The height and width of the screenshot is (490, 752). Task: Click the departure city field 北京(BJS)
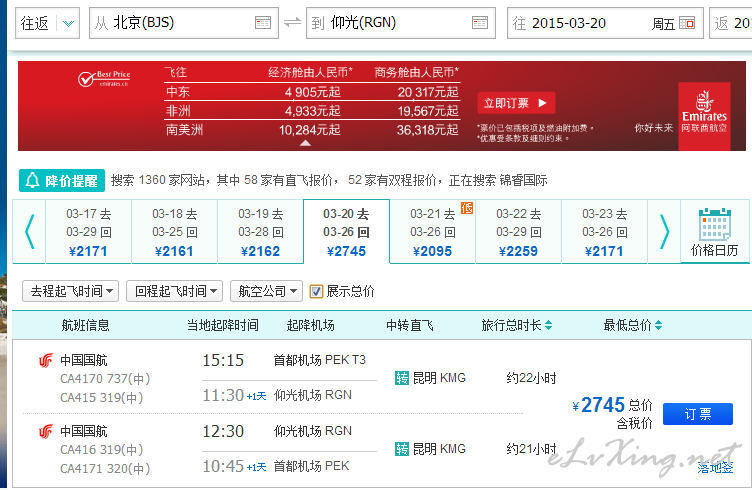(184, 23)
